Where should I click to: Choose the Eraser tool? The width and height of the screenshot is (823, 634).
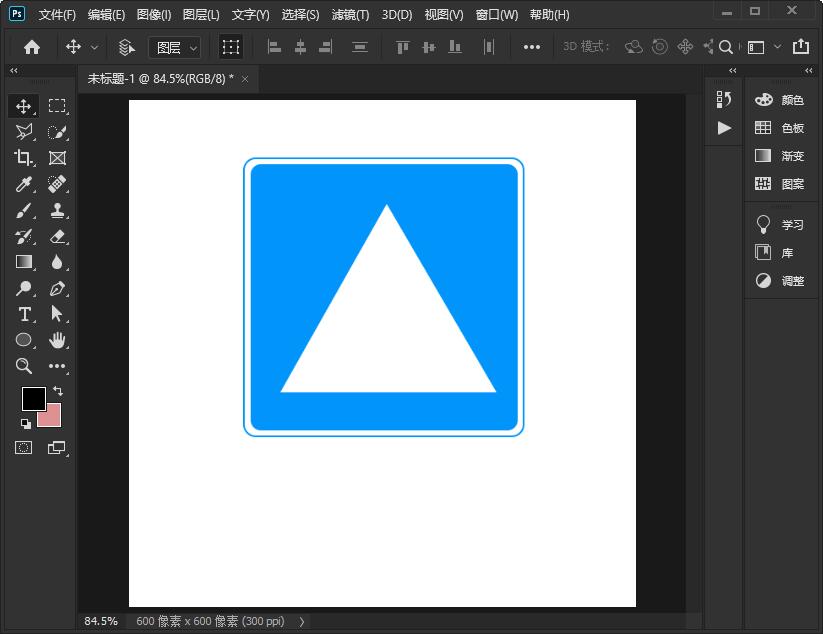click(x=57, y=237)
